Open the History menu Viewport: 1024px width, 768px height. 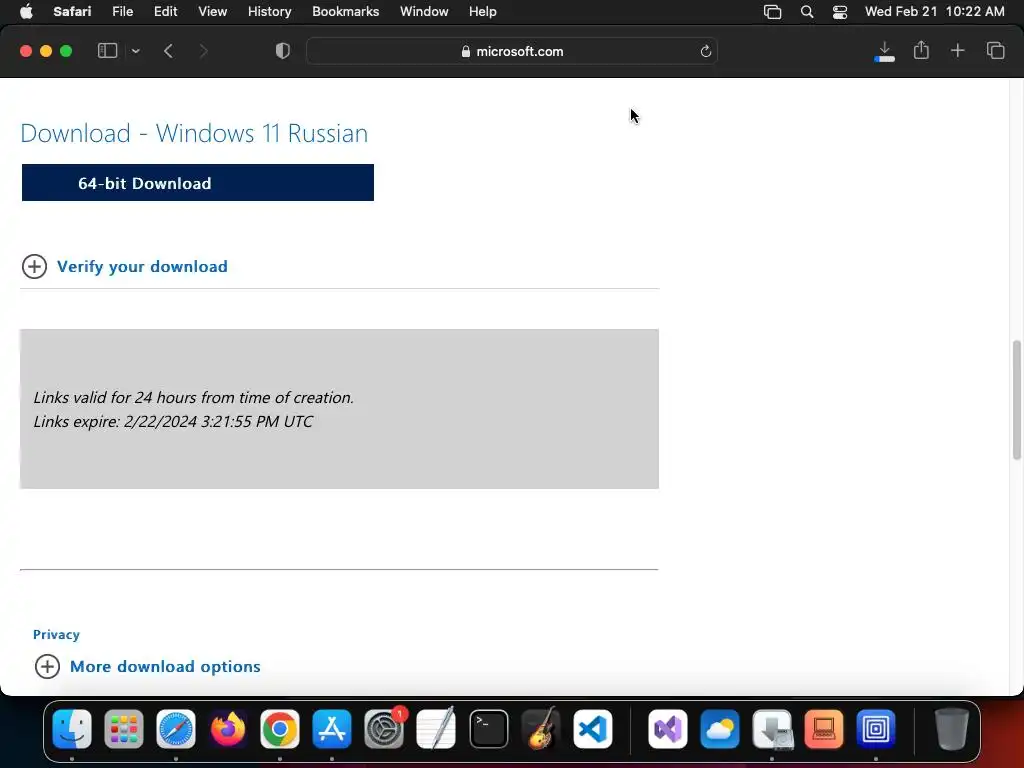[x=269, y=12]
